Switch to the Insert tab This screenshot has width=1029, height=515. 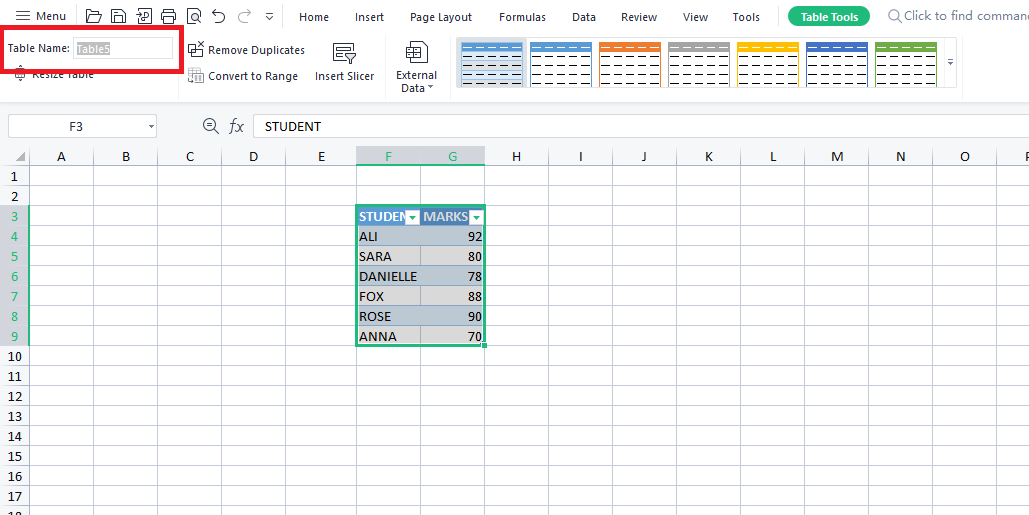pos(369,17)
